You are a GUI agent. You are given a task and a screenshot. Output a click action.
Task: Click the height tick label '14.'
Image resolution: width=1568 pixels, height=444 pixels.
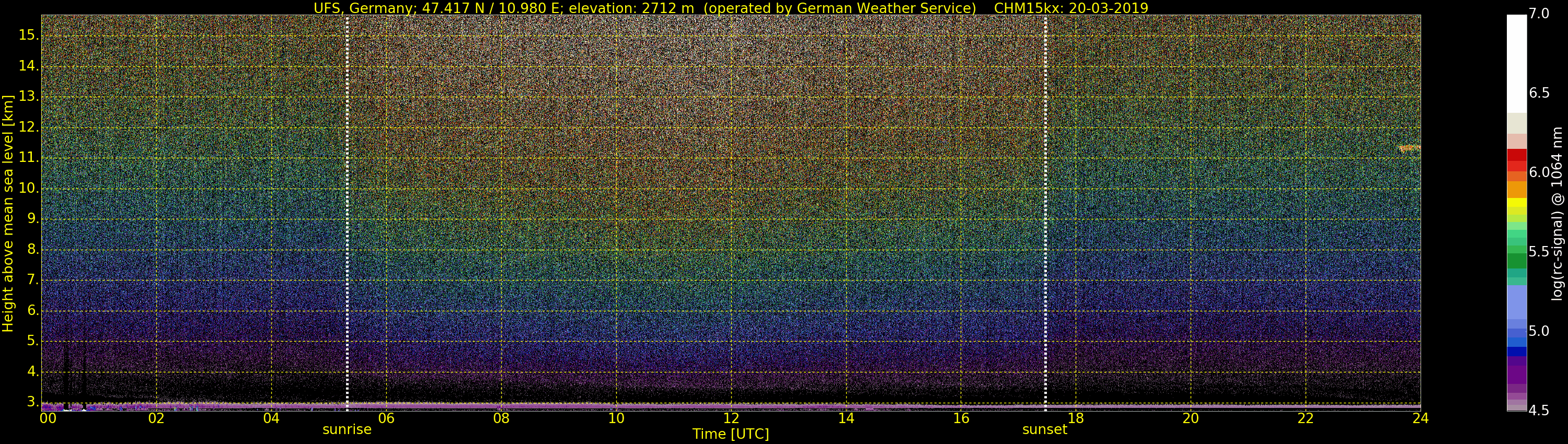click(x=29, y=66)
